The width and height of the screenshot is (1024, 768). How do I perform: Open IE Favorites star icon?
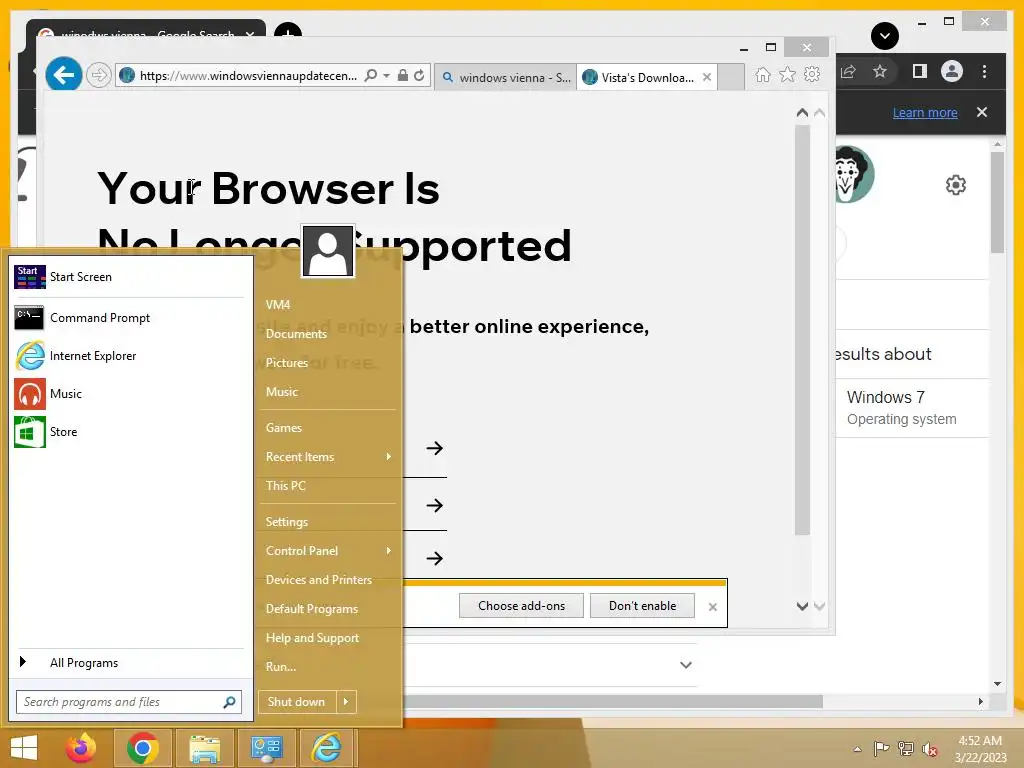click(x=788, y=74)
